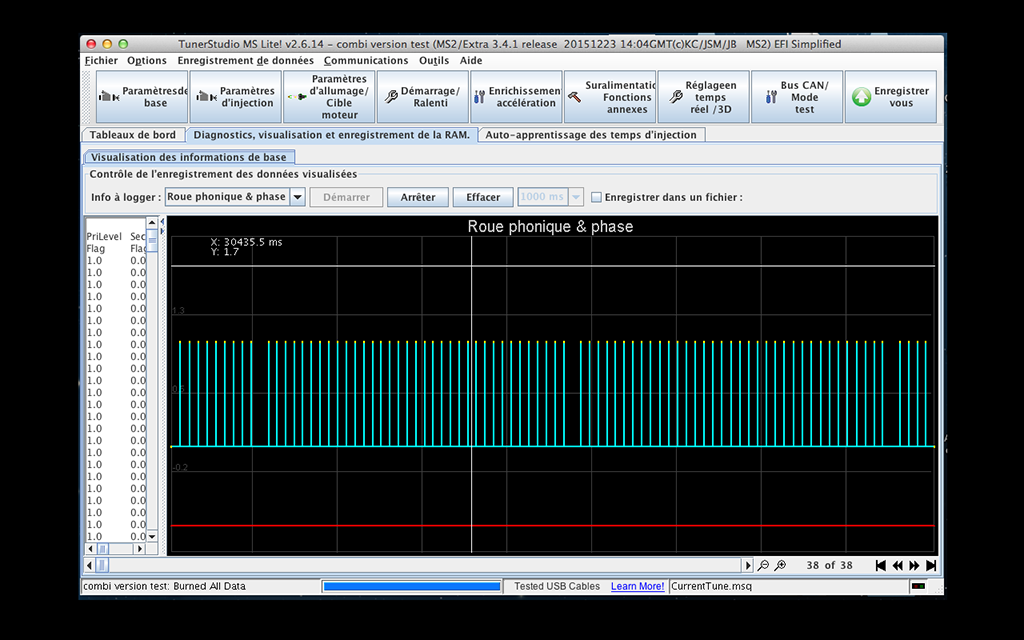Open Paramètres d'injection settings
1024x640 pixels.
click(x=235, y=97)
